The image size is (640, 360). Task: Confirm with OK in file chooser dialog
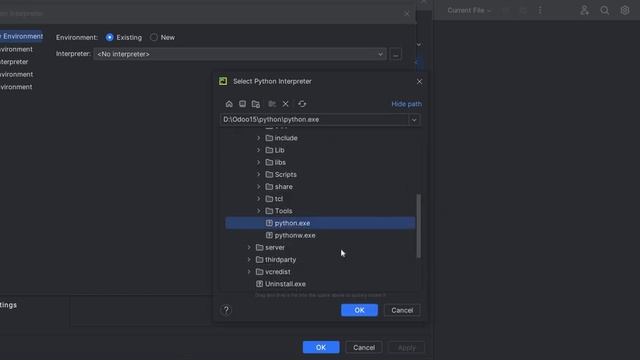(x=359, y=310)
